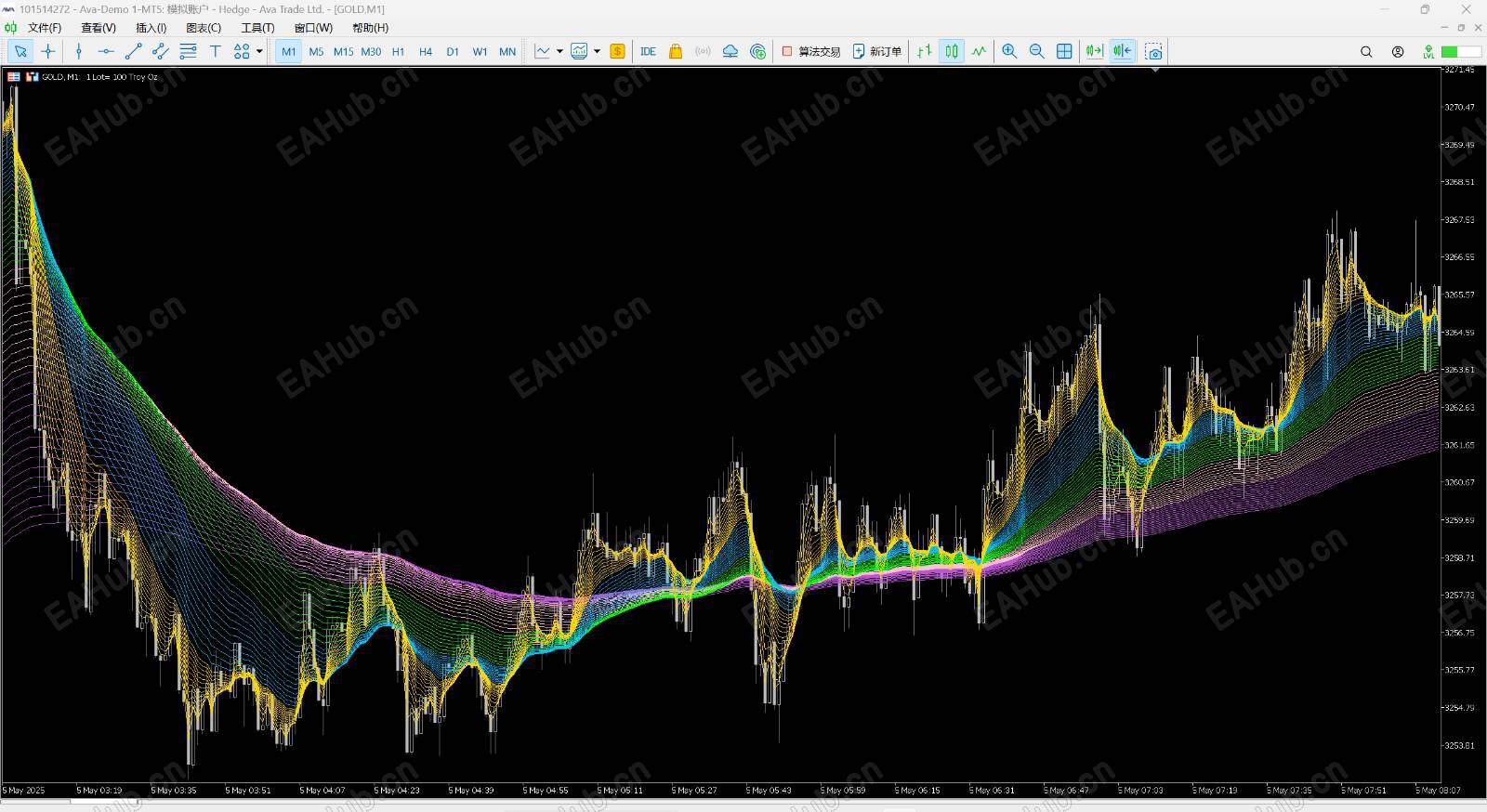
Task: Zoom in on the chart
Action: click(x=1009, y=52)
